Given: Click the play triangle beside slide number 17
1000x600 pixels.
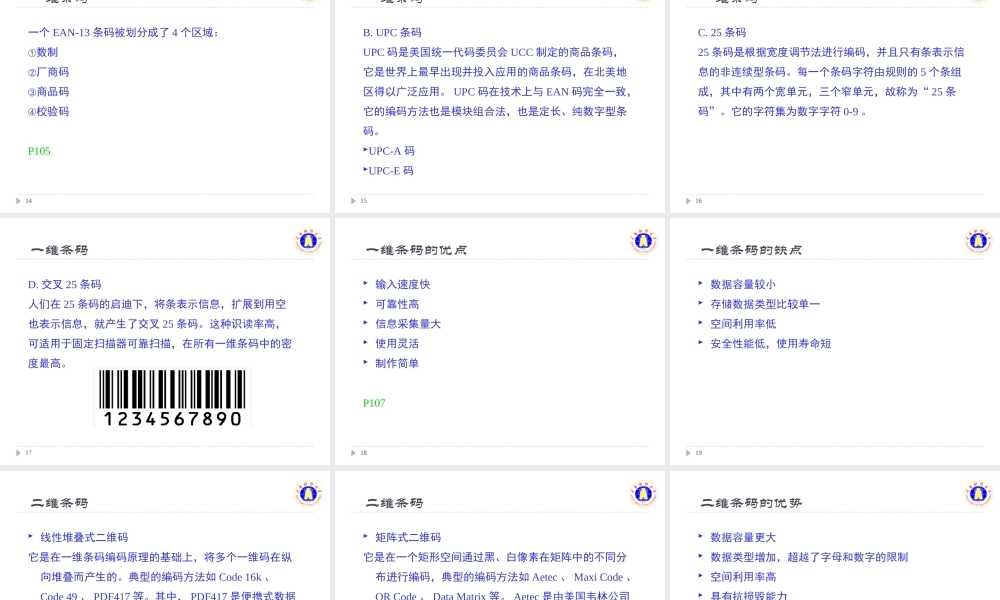Looking at the screenshot, I should pos(17,452).
